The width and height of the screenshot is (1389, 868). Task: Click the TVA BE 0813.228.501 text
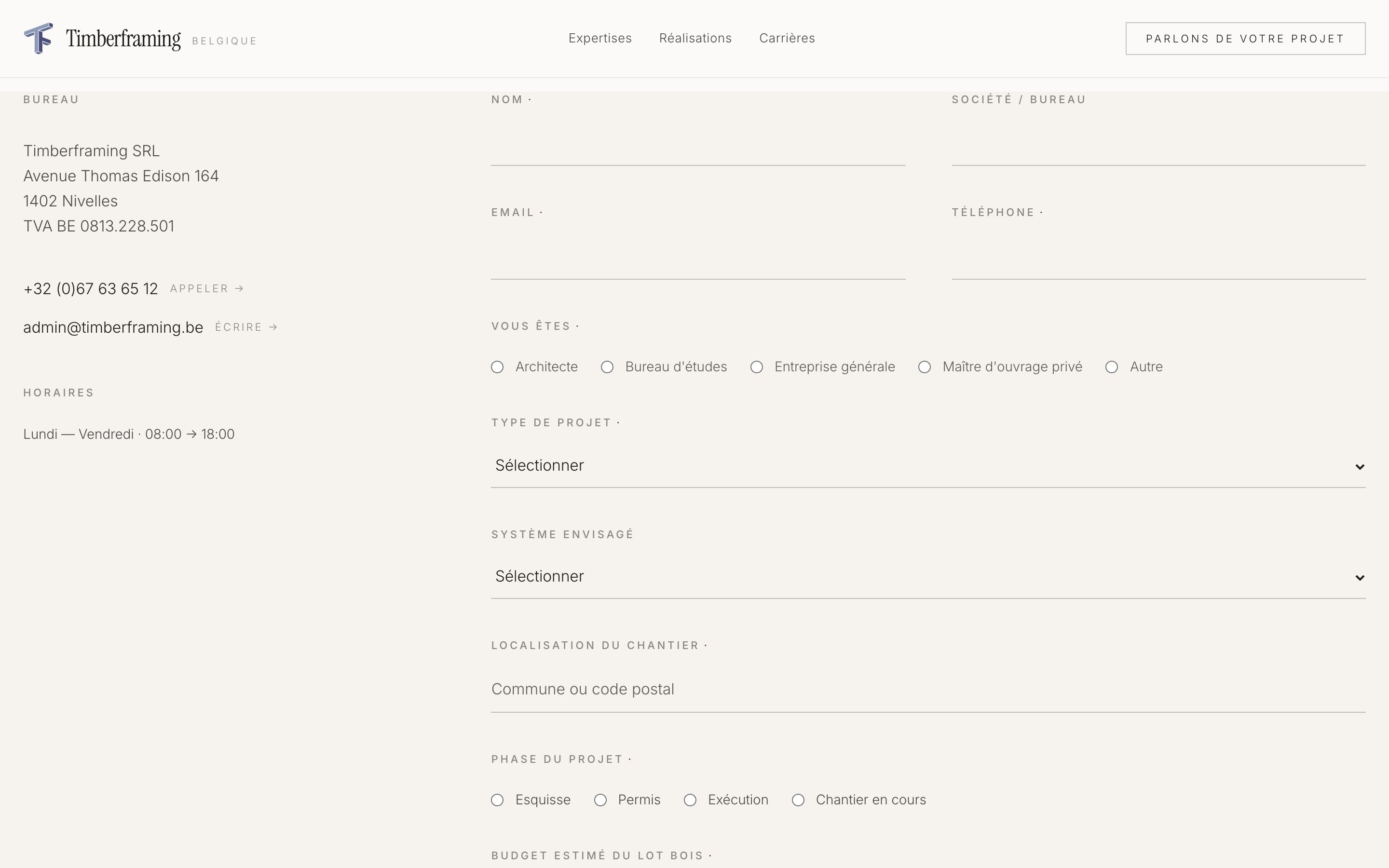click(x=99, y=226)
